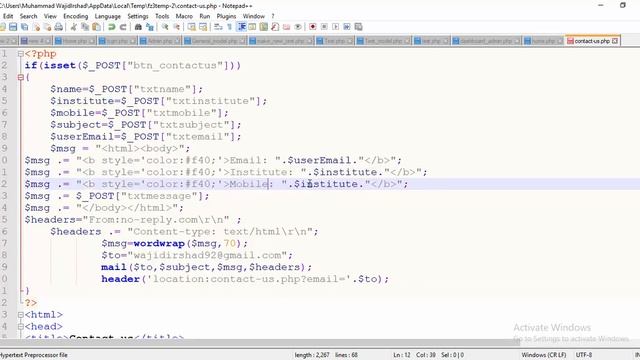Viewport: 640px width, 360px height.
Task: Toggle file monitoring eye icon
Action: (x=298, y=27)
